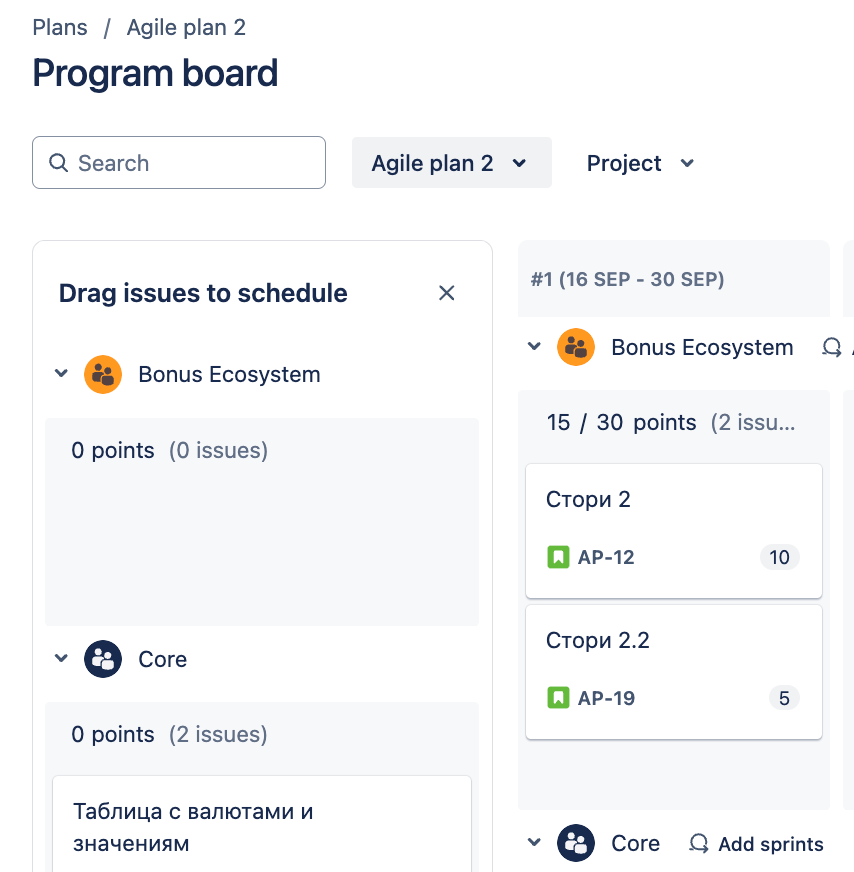
Task: Click Add sprints for Core team
Action: tap(757, 844)
